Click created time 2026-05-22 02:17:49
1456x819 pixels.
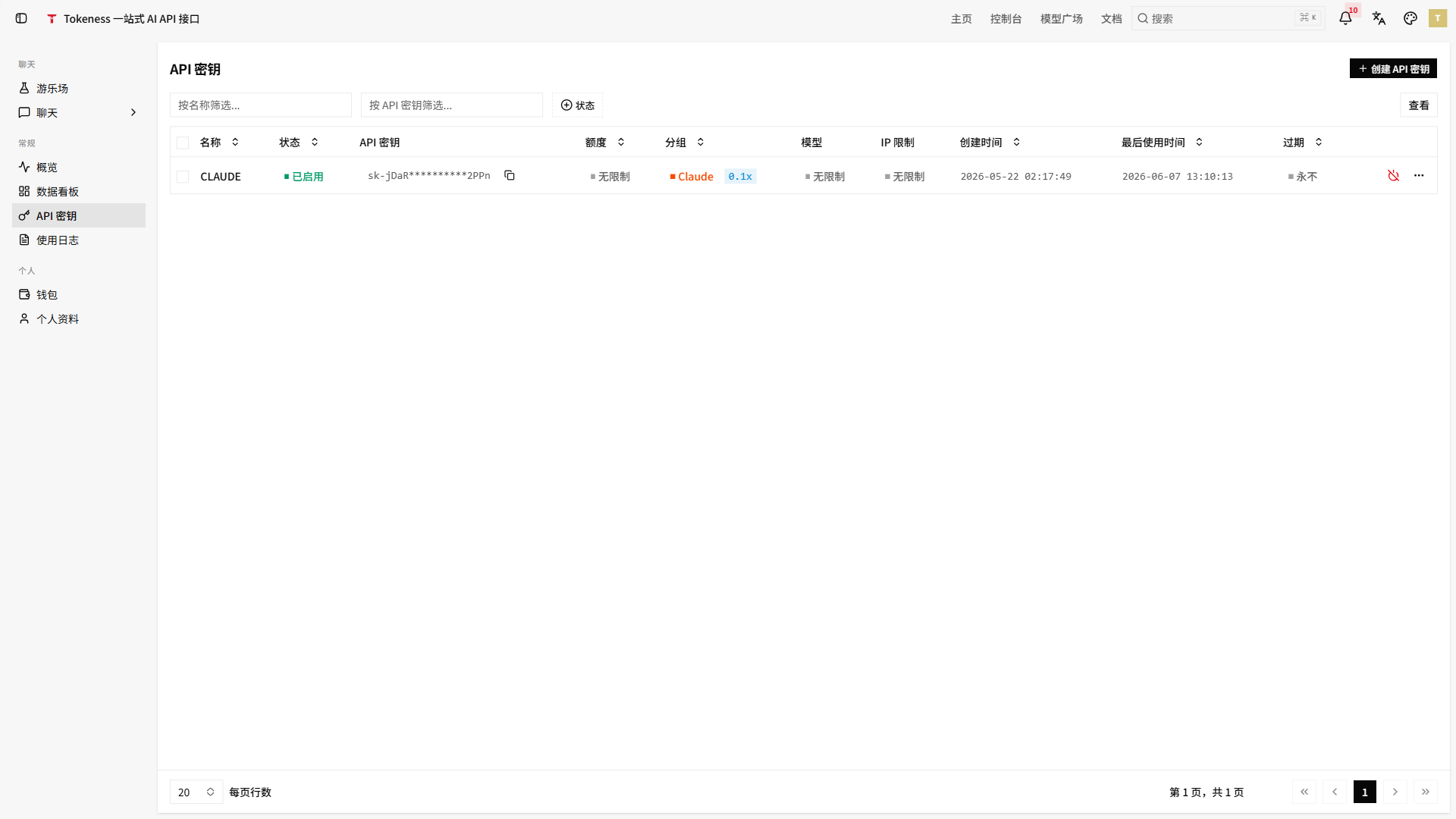pyautogui.click(x=1015, y=177)
